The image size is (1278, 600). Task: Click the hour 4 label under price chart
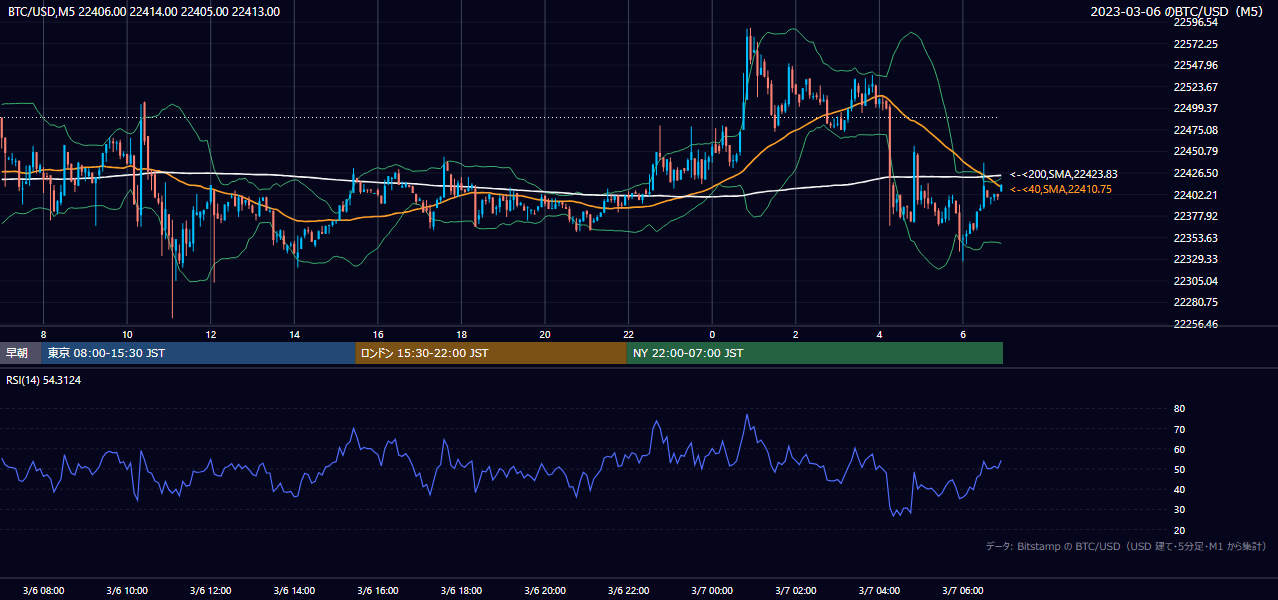click(x=879, y=334)
